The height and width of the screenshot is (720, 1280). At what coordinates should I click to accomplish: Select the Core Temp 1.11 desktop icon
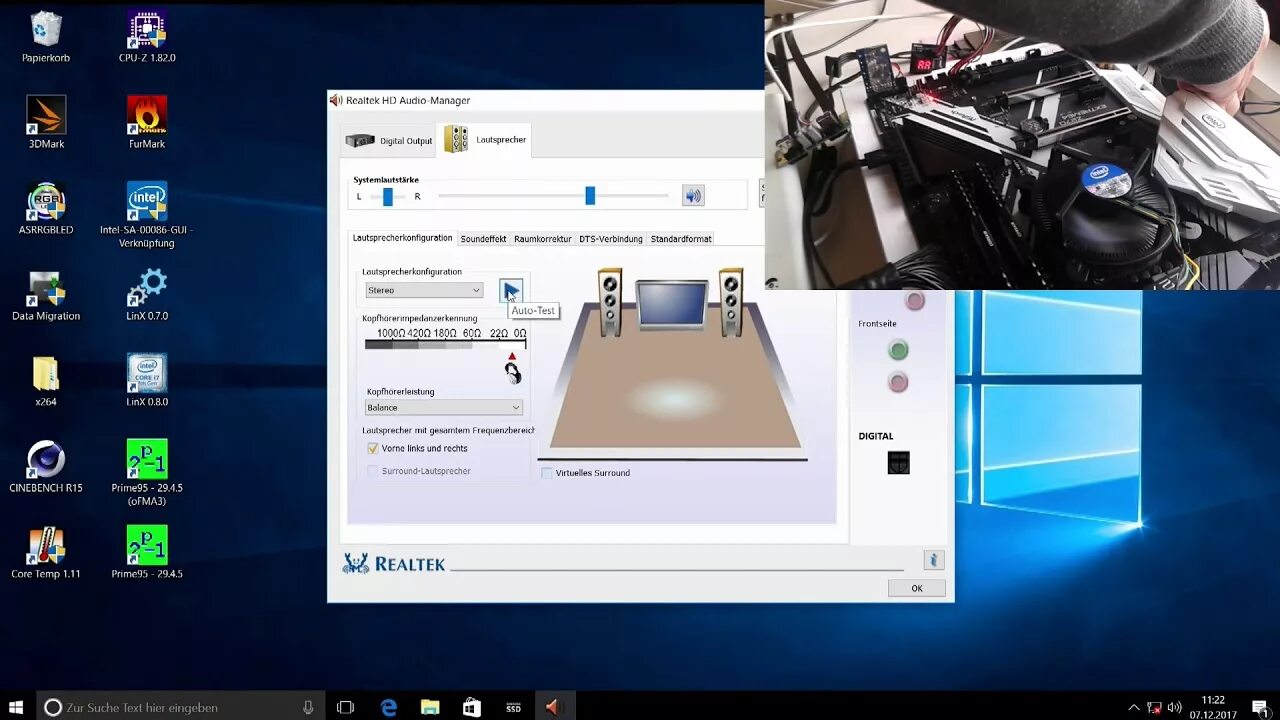46,545
